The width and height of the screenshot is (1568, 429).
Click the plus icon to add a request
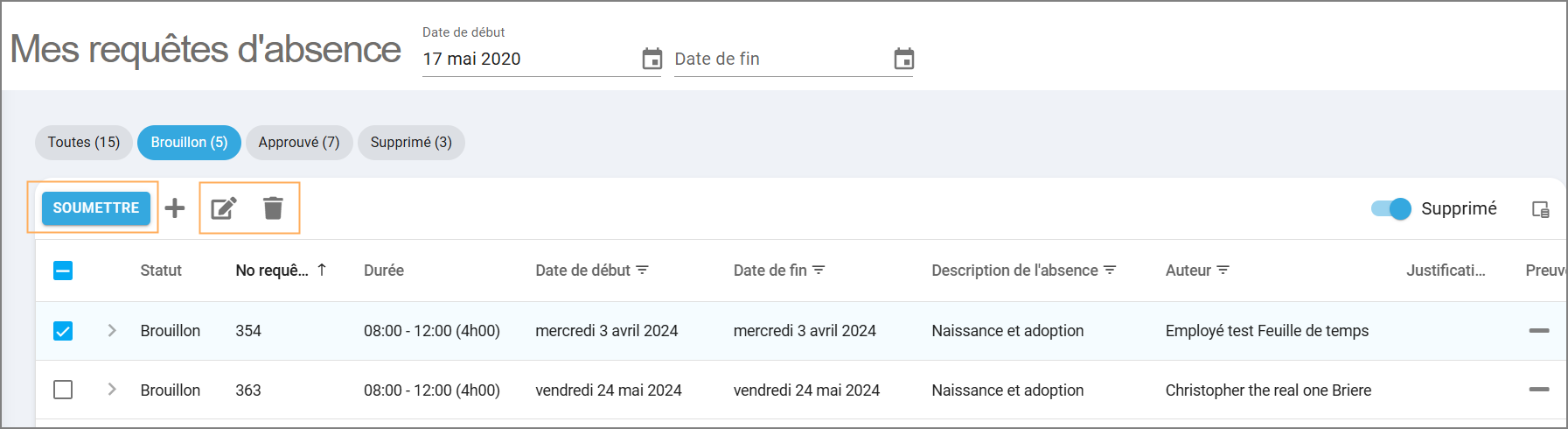175,208
